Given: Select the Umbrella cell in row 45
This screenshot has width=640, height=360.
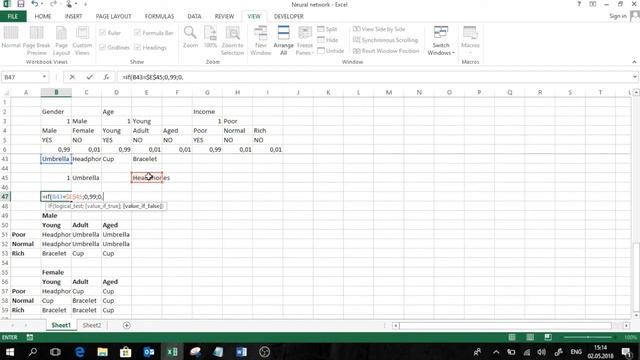Looking at the screenshot, I should [86, 178].
